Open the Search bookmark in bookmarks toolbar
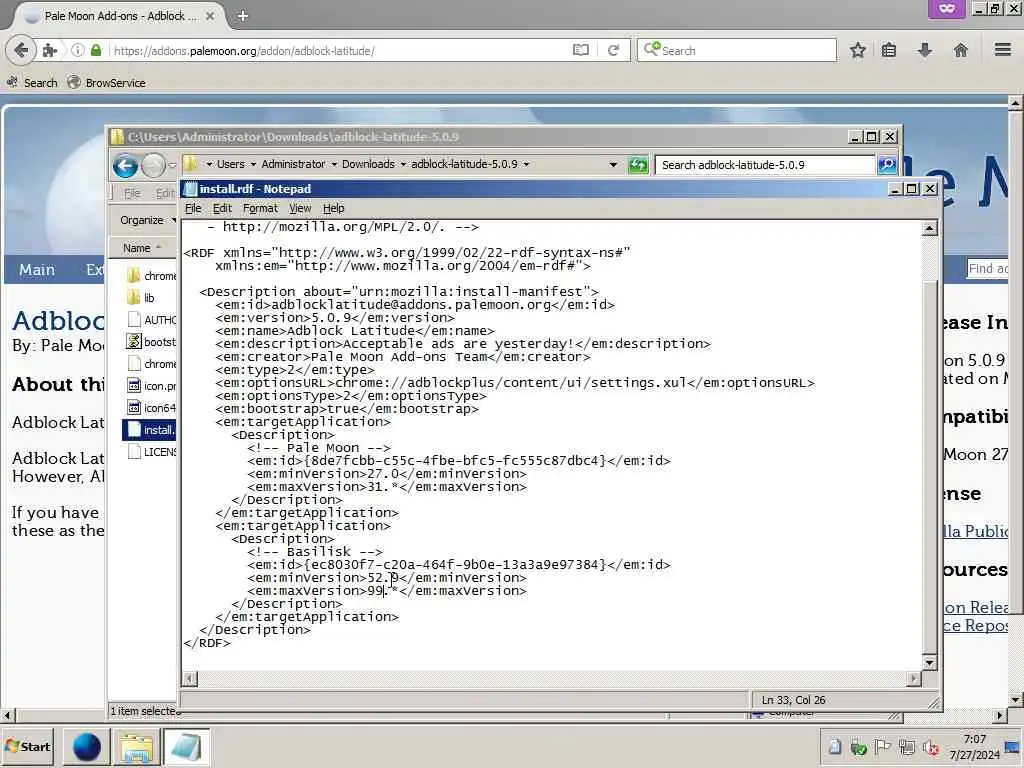Image resolution: width=1024 pixels, height=768 pixels. pyautogui.click(x=32, y=82)
